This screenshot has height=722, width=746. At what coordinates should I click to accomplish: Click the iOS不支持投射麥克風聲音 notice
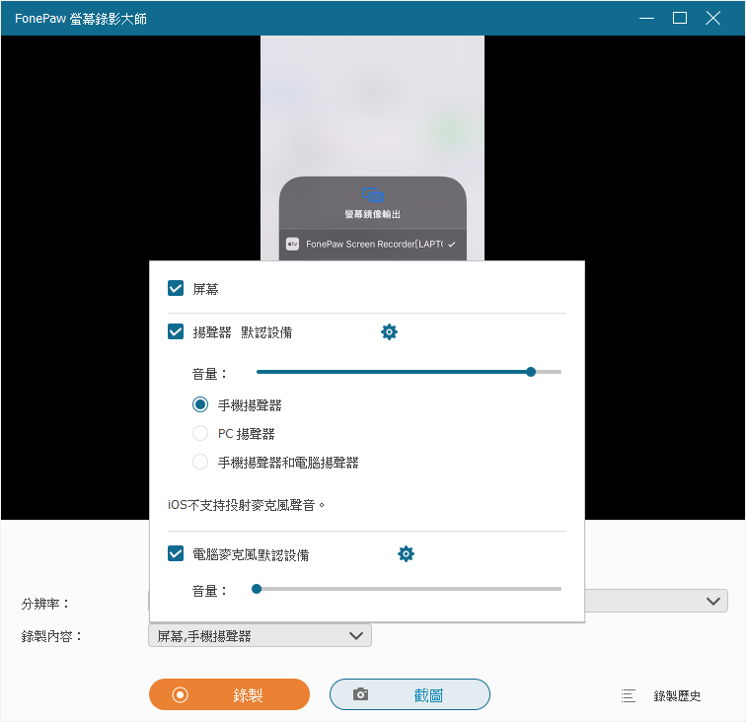tap(246, 505)
